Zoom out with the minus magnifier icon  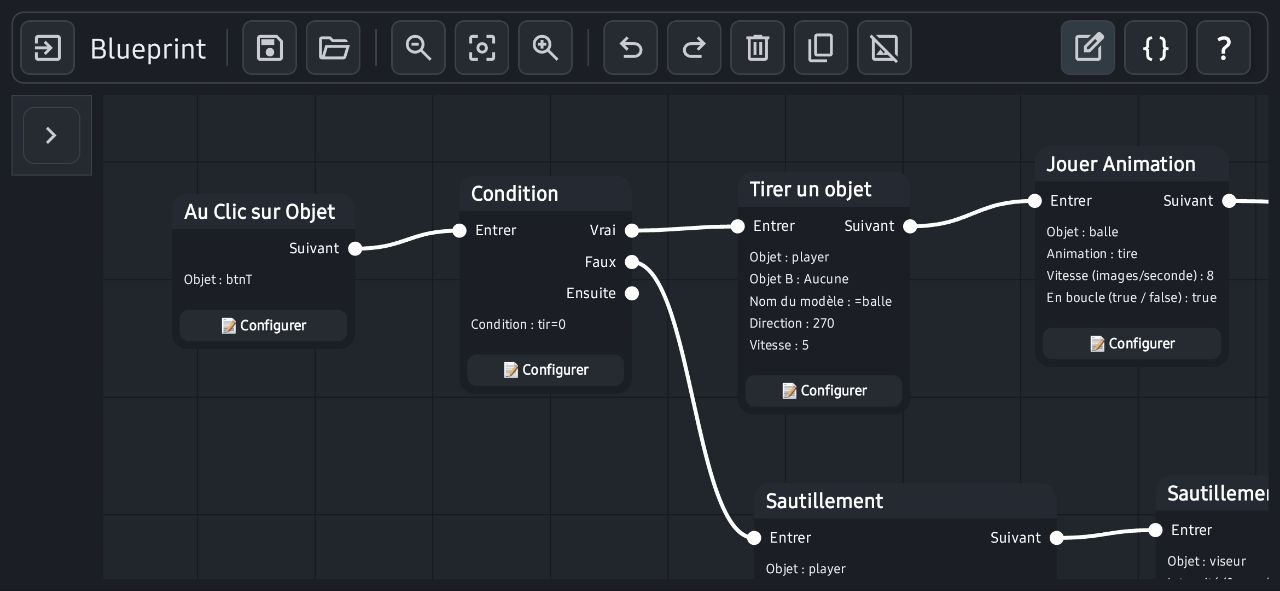pos(418,48)
